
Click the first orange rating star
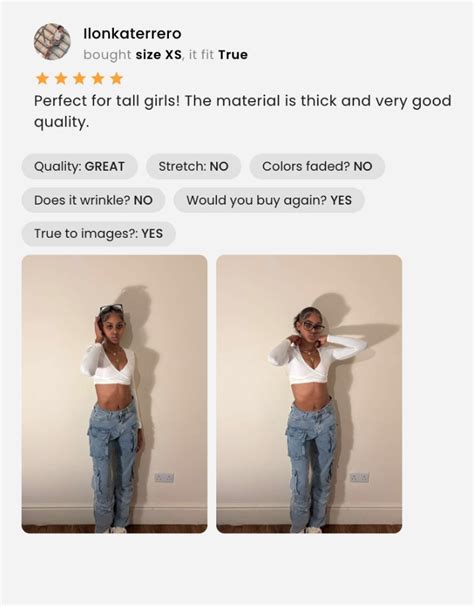click(x=42, y=78)
